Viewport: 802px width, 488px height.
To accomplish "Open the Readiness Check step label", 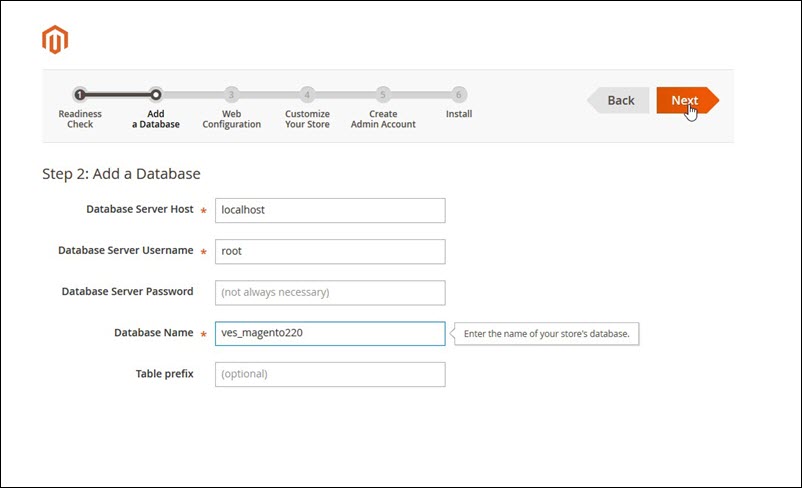I will [80, 119].
